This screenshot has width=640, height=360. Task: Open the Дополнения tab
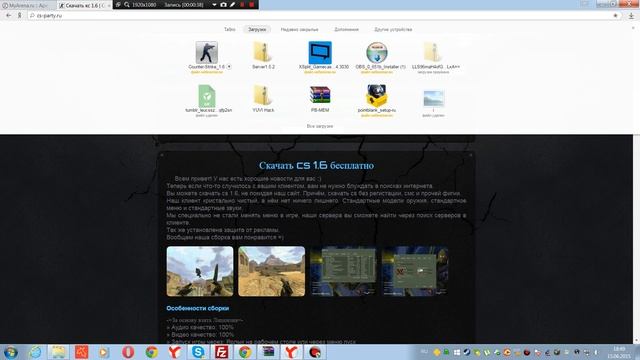click(346, 29)
